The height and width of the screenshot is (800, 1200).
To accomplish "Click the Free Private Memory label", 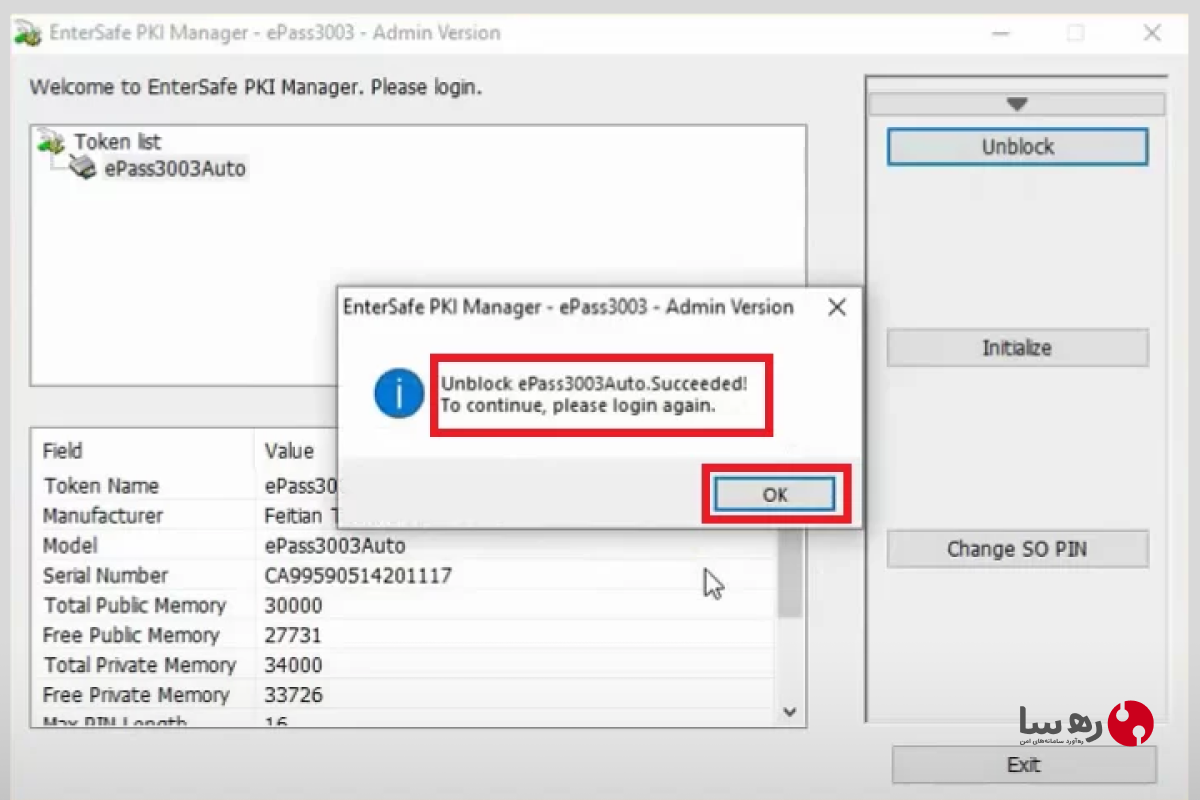I will [136, 695].
